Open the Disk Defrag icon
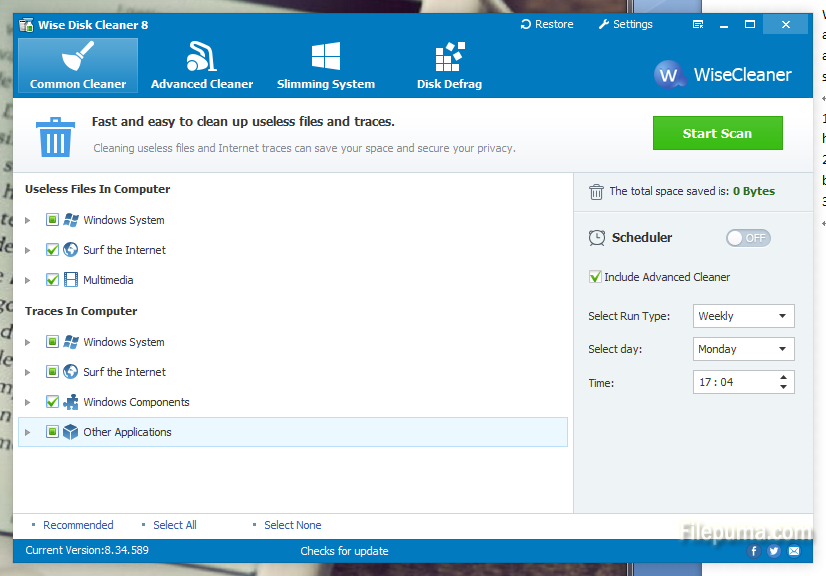This screenshot has height=576, width=826. [x=449, y=57]
